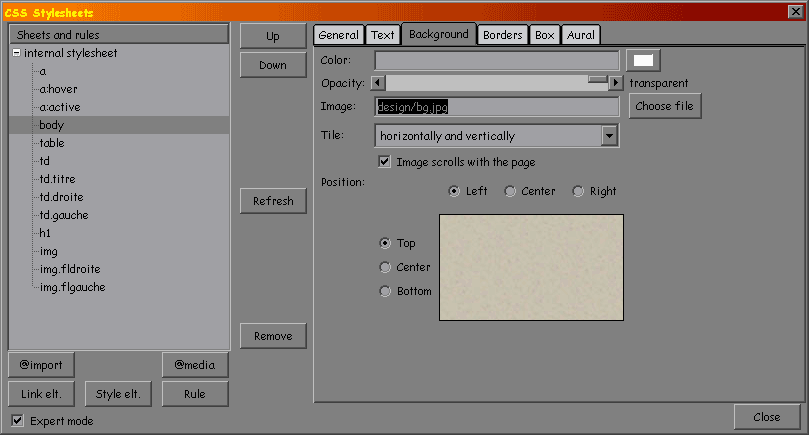The width and height of the screenshot is (809, 435).
Task: Click the opacity slider right arrow
Action: point(615,83)
